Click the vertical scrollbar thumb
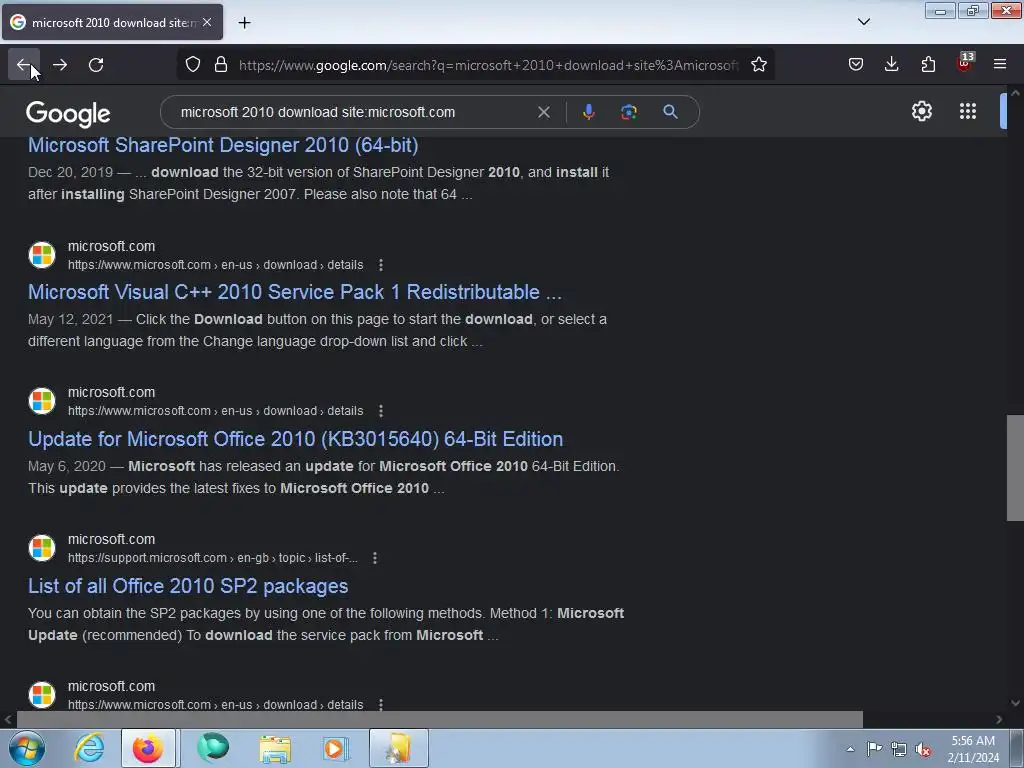This screenshot has width=1024, height=768. 1015,468
